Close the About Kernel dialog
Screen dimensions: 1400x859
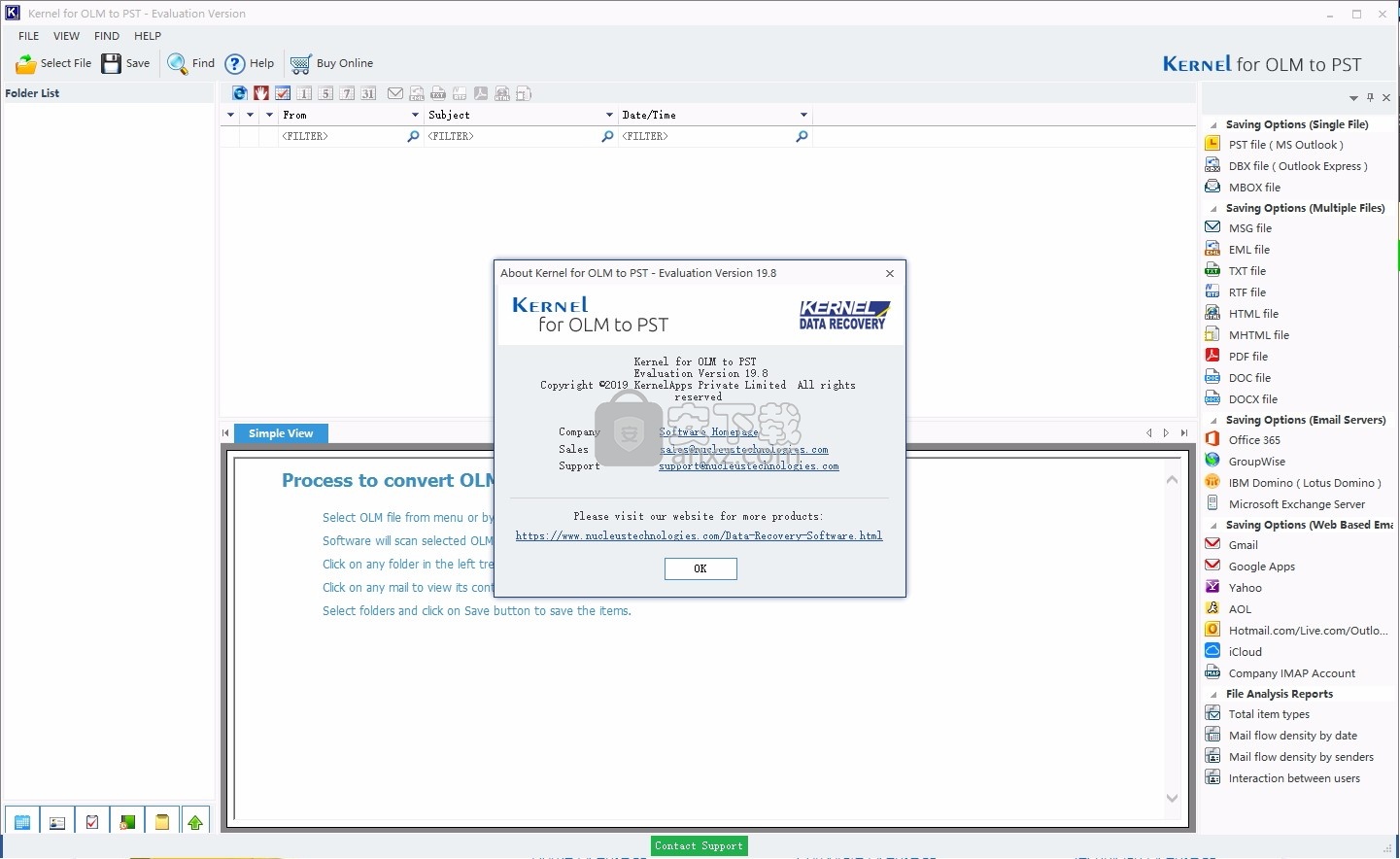click(x=890, y=274)
